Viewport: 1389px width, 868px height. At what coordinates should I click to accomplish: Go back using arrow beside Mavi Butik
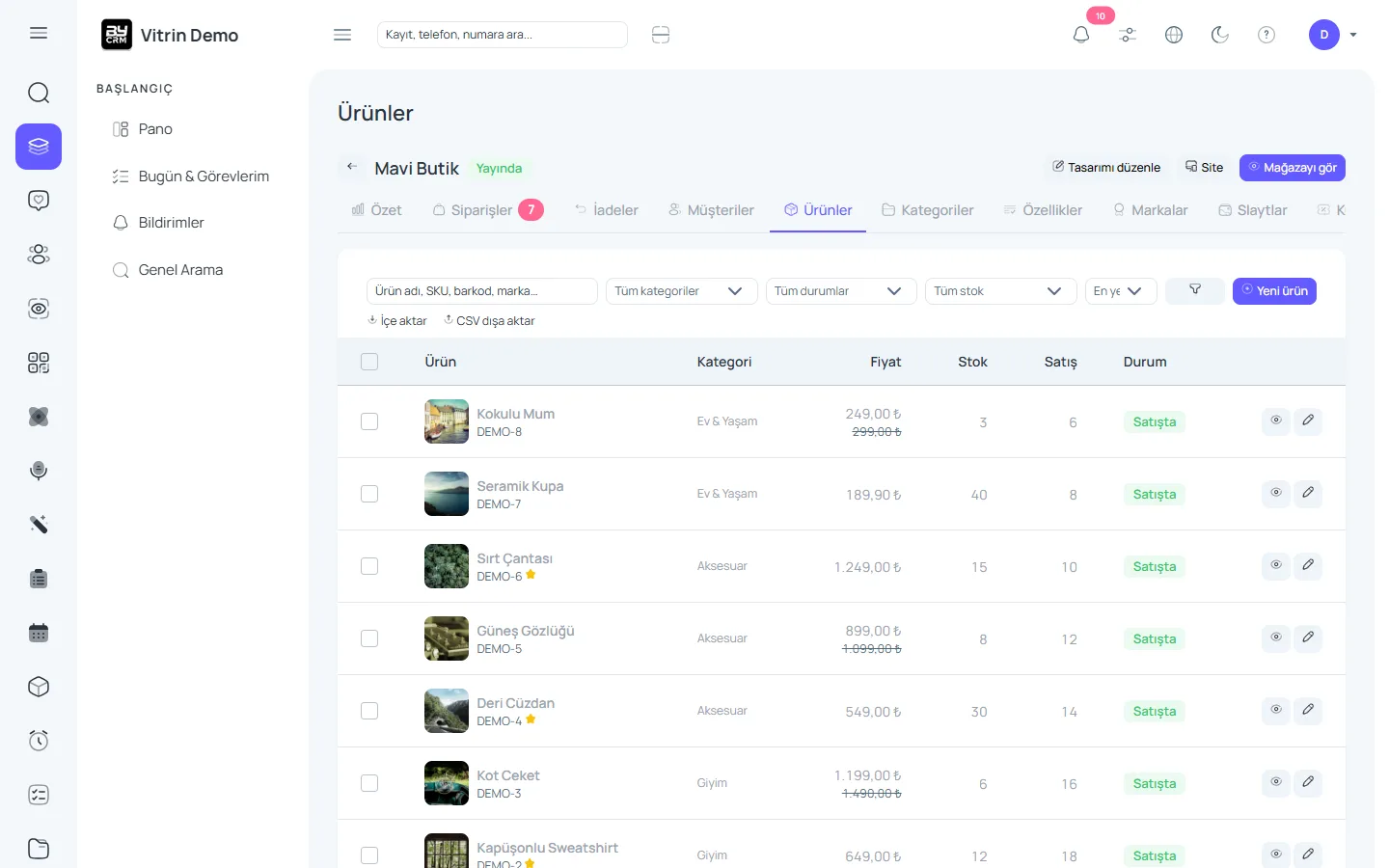(352, 167)
